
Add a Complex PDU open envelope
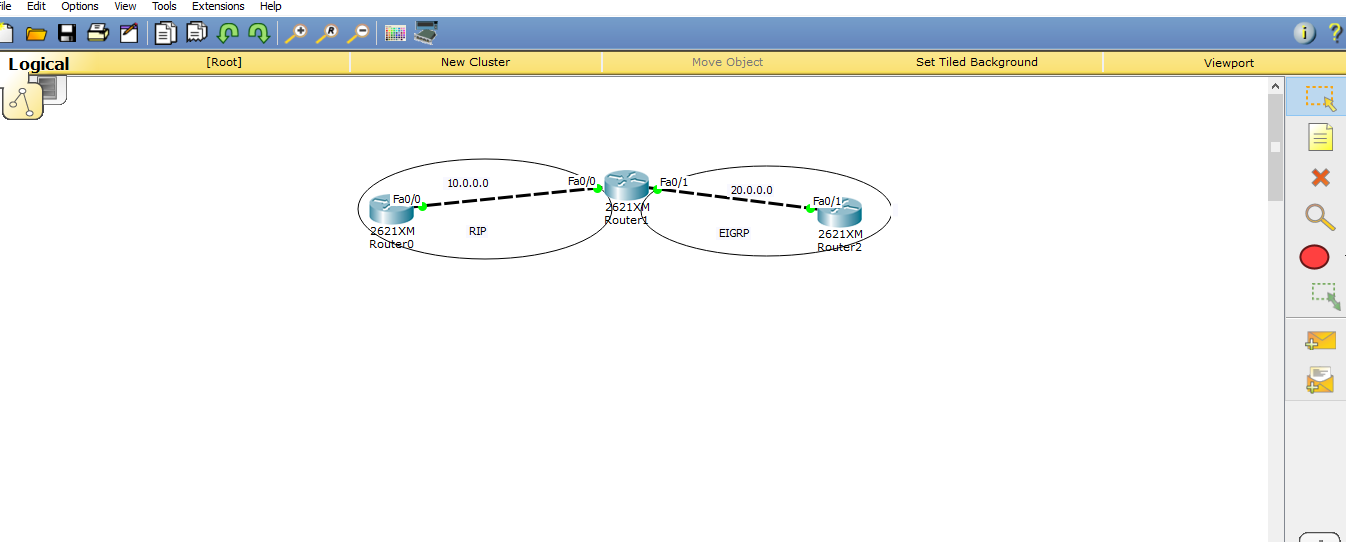(x=1320, y=380)
